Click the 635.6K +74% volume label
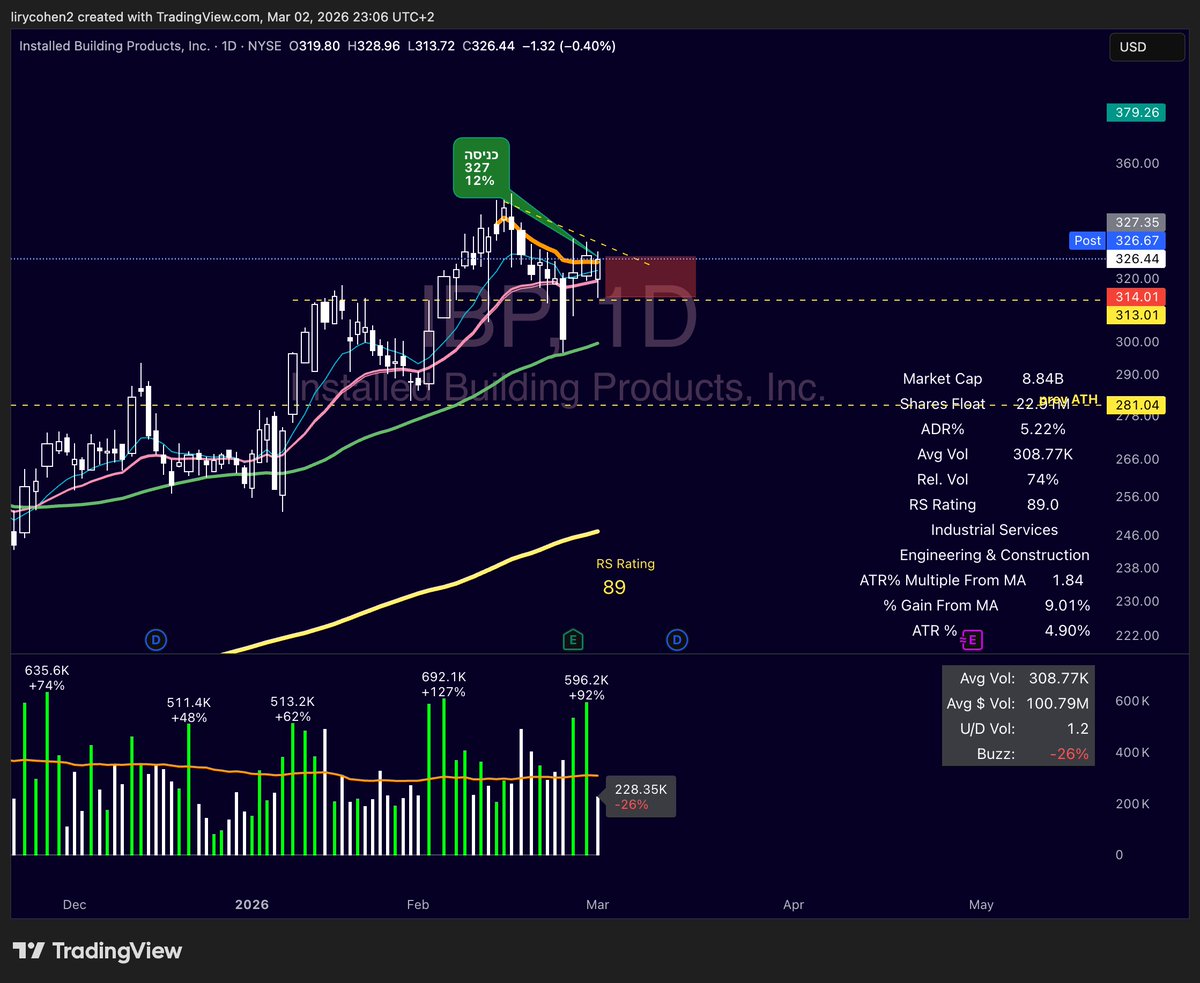 coord(48,678)
